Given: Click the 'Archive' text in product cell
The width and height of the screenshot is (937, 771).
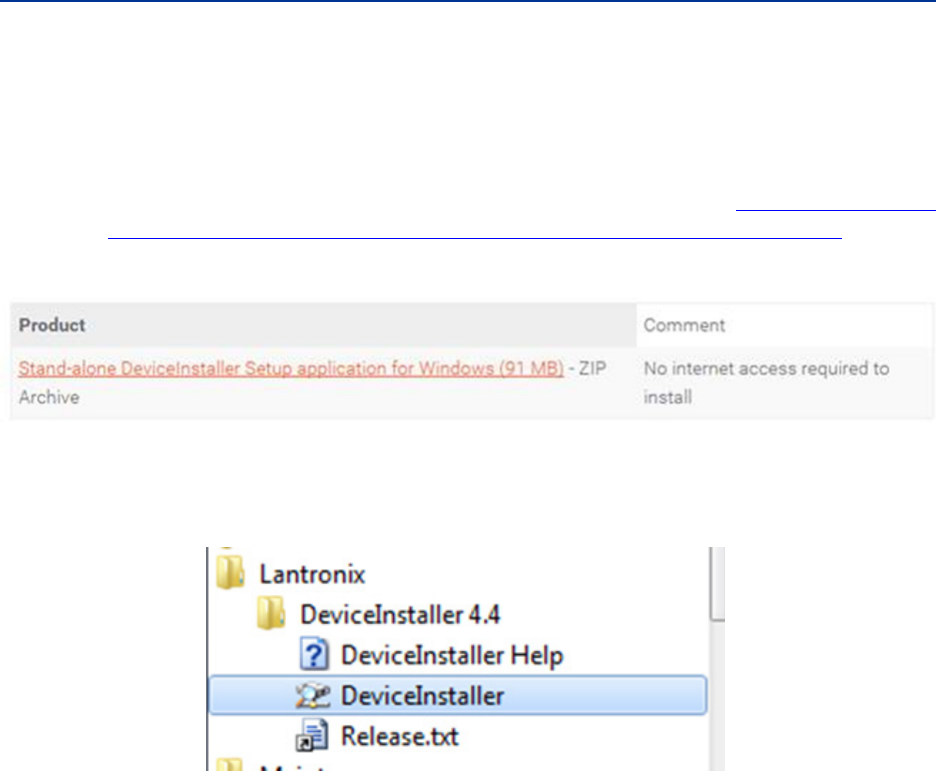Looking at the screenshot, I should 49,397.
